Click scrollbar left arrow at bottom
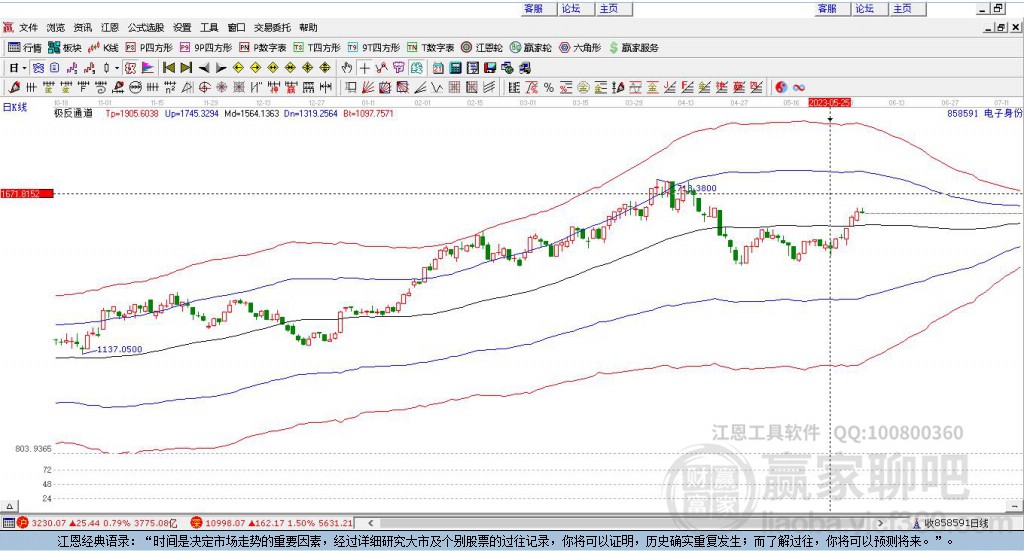This screenshot has width=1024, height=551. click(371, 522)
